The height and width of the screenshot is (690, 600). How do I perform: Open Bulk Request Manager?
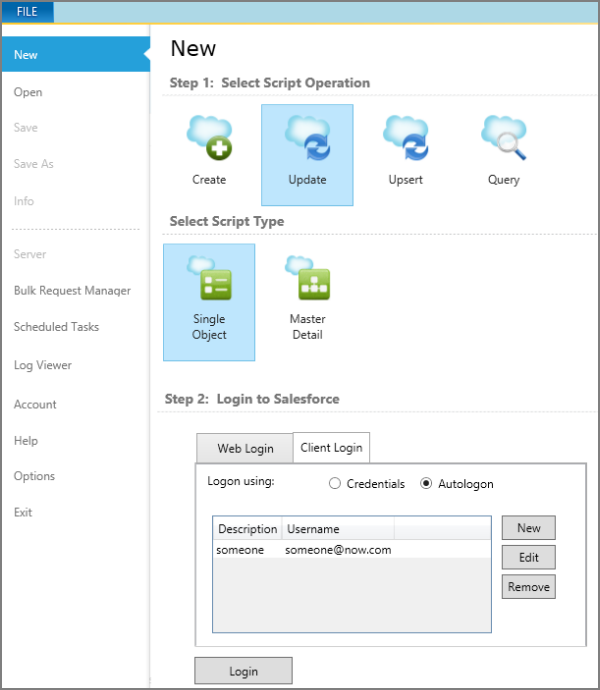pos(72,290)
